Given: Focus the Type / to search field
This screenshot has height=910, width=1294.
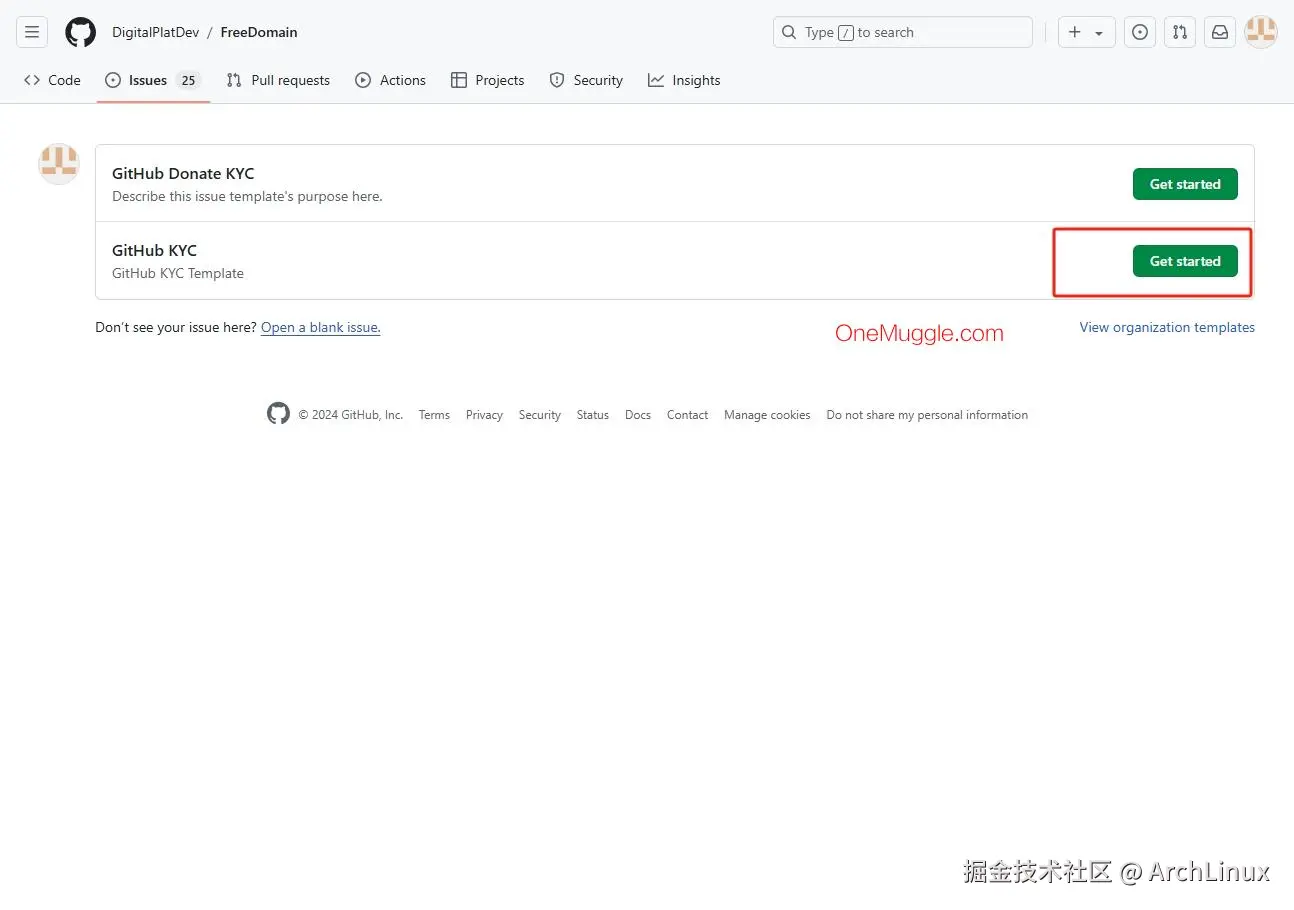Looking at the screenshot, I should click(902, 32).
